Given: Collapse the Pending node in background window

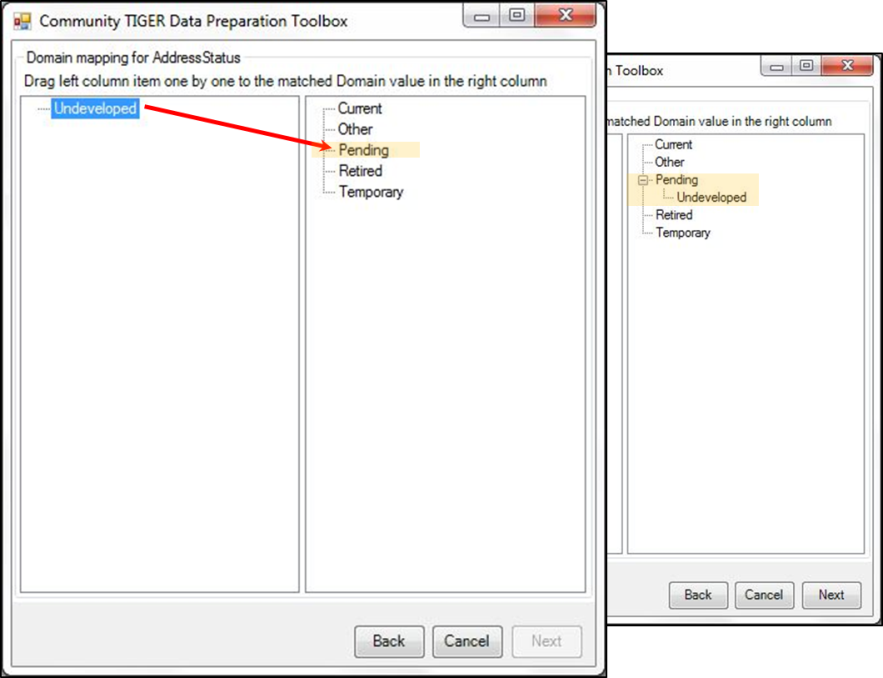Looking at the screenshot, I should click(x=643, y=180).
